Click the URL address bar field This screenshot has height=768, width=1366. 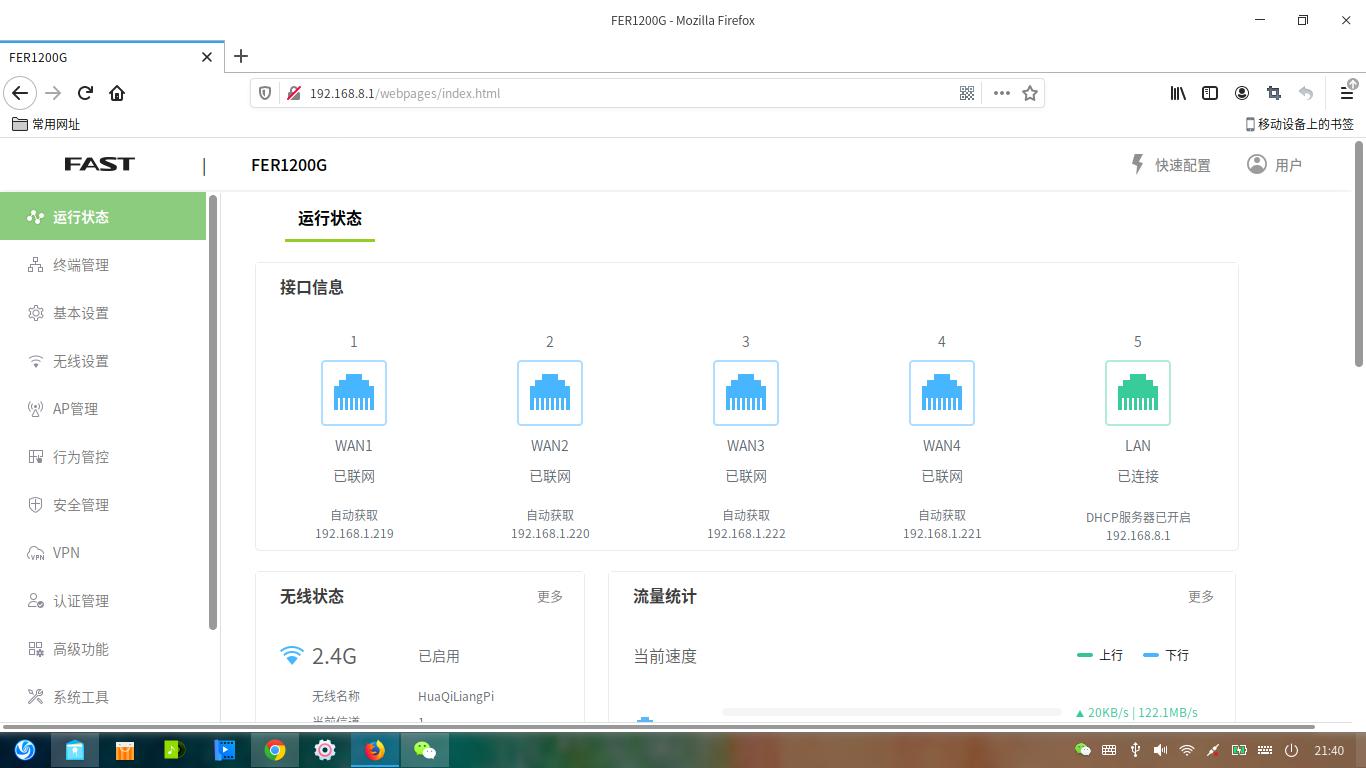pos(620,93)
